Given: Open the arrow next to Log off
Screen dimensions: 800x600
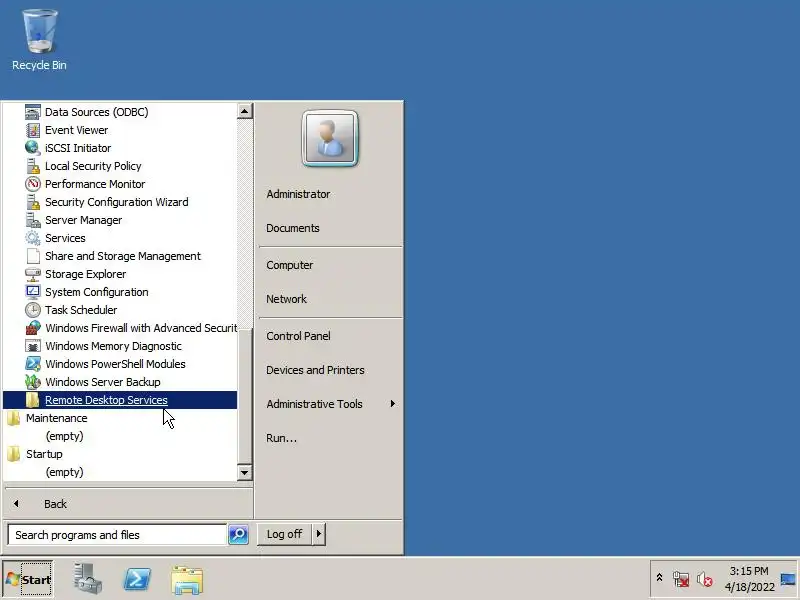Looking at the screenshot, I should 319,534.
